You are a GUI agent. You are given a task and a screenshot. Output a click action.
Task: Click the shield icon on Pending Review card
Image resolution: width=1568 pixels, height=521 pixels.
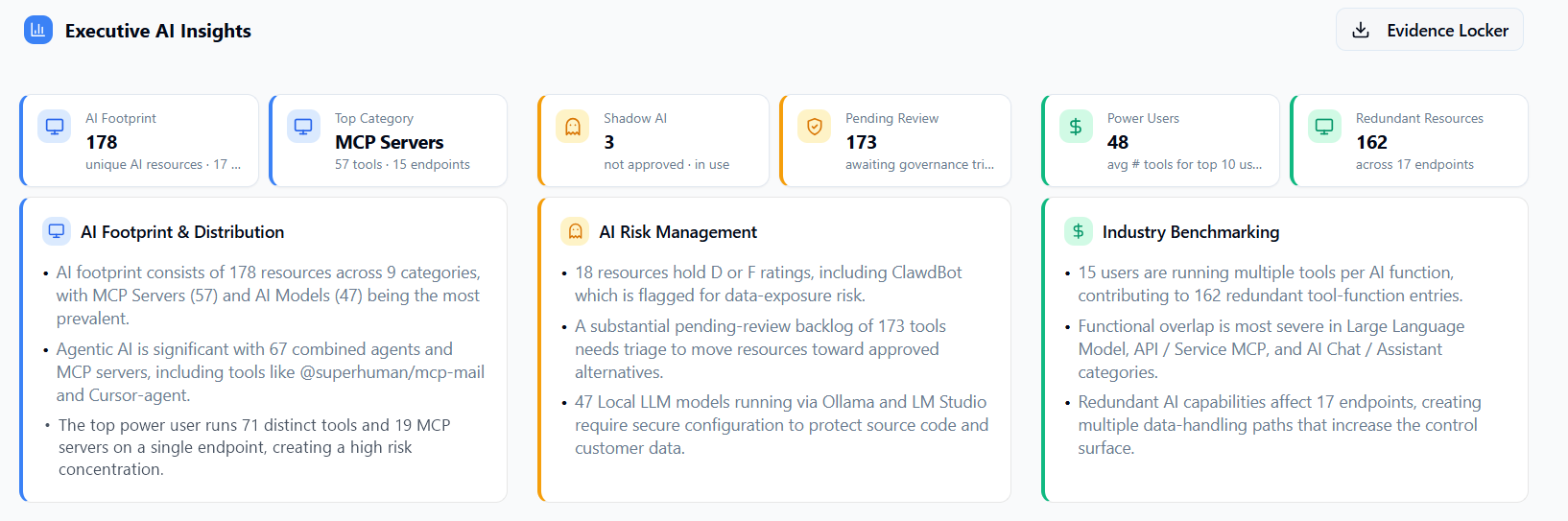pyautogui.click(x=815, y=127)
